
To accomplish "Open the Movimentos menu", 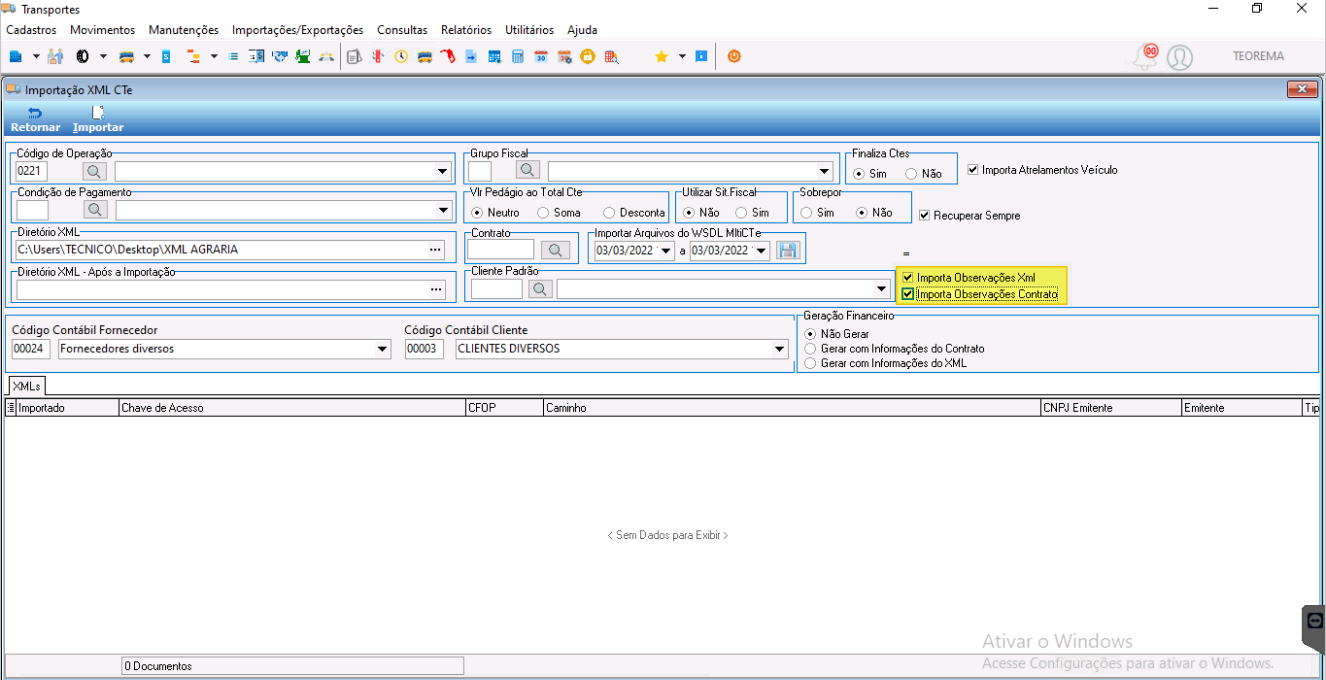I will pos(102,30).
